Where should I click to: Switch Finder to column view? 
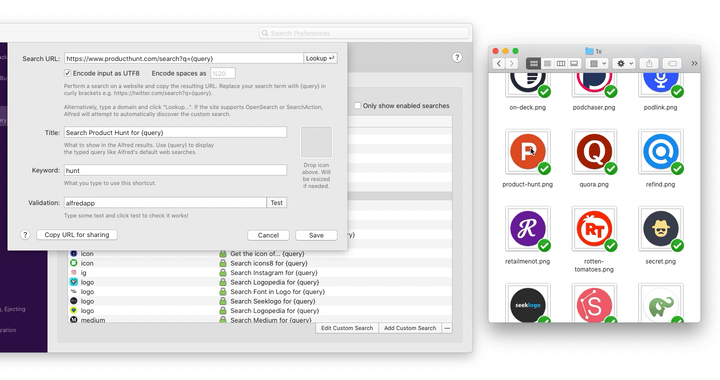(561, 64)
